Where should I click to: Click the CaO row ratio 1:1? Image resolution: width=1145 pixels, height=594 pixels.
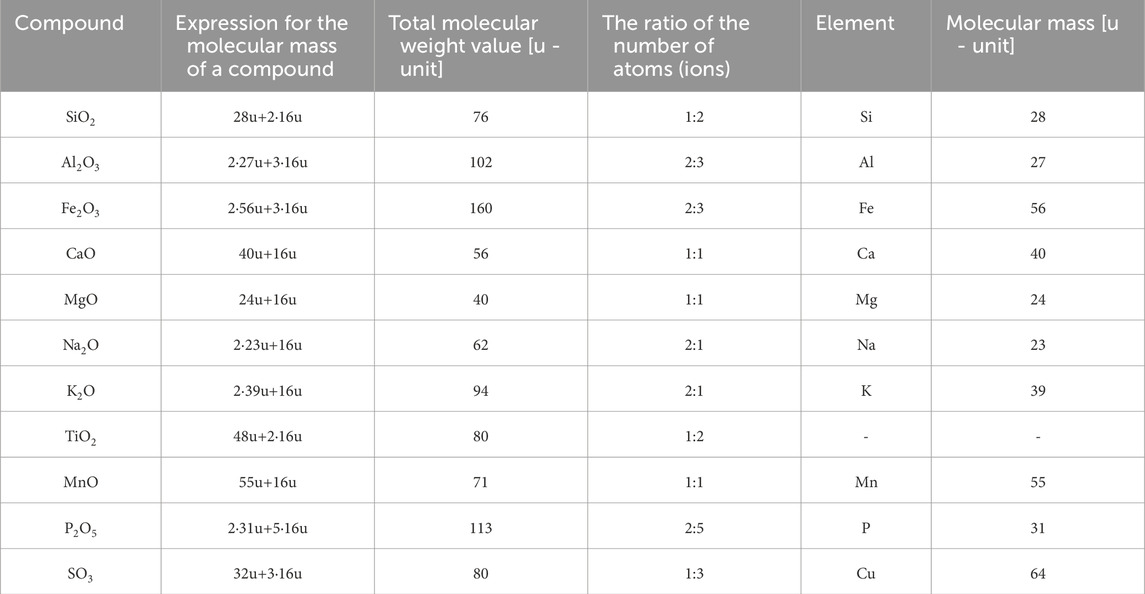pyautogui.click(x=694, y=254)
